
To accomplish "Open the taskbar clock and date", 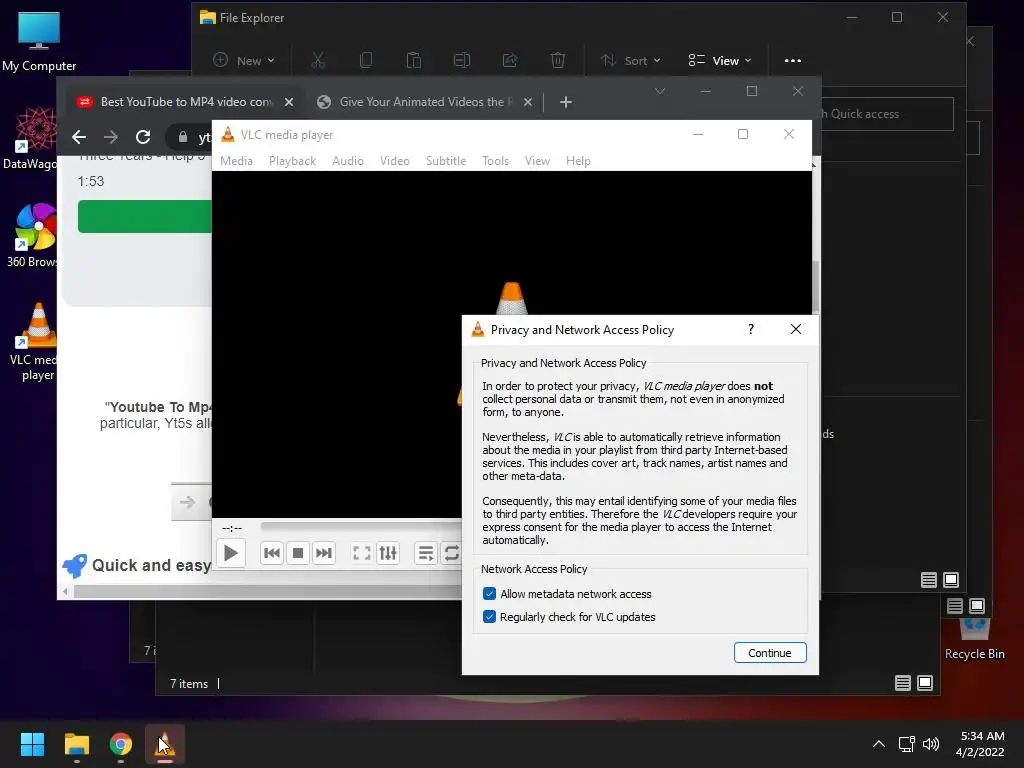I will [980, 744].
